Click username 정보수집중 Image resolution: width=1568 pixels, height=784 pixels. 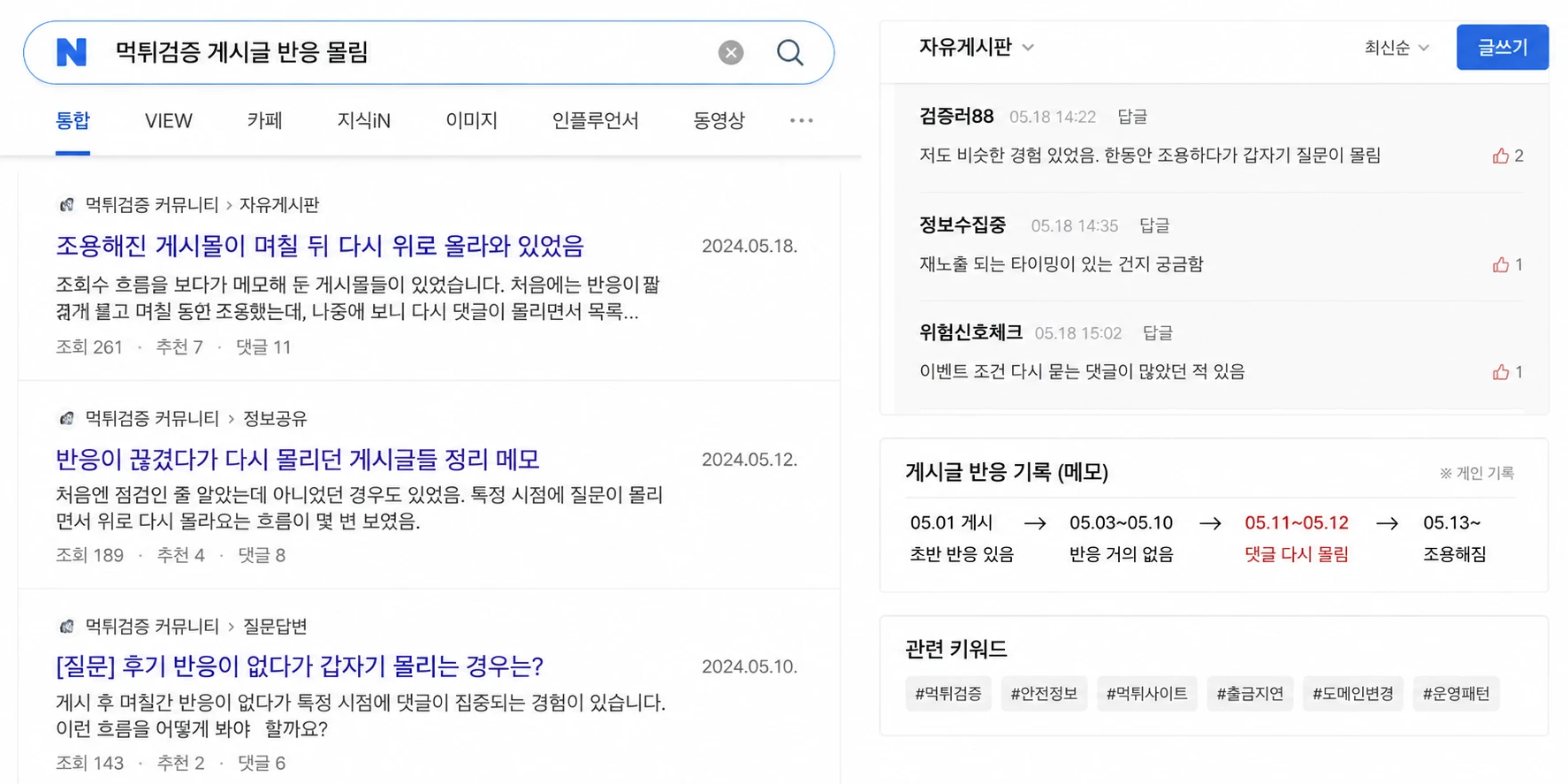pyautogui.click(x=963, y=225)
